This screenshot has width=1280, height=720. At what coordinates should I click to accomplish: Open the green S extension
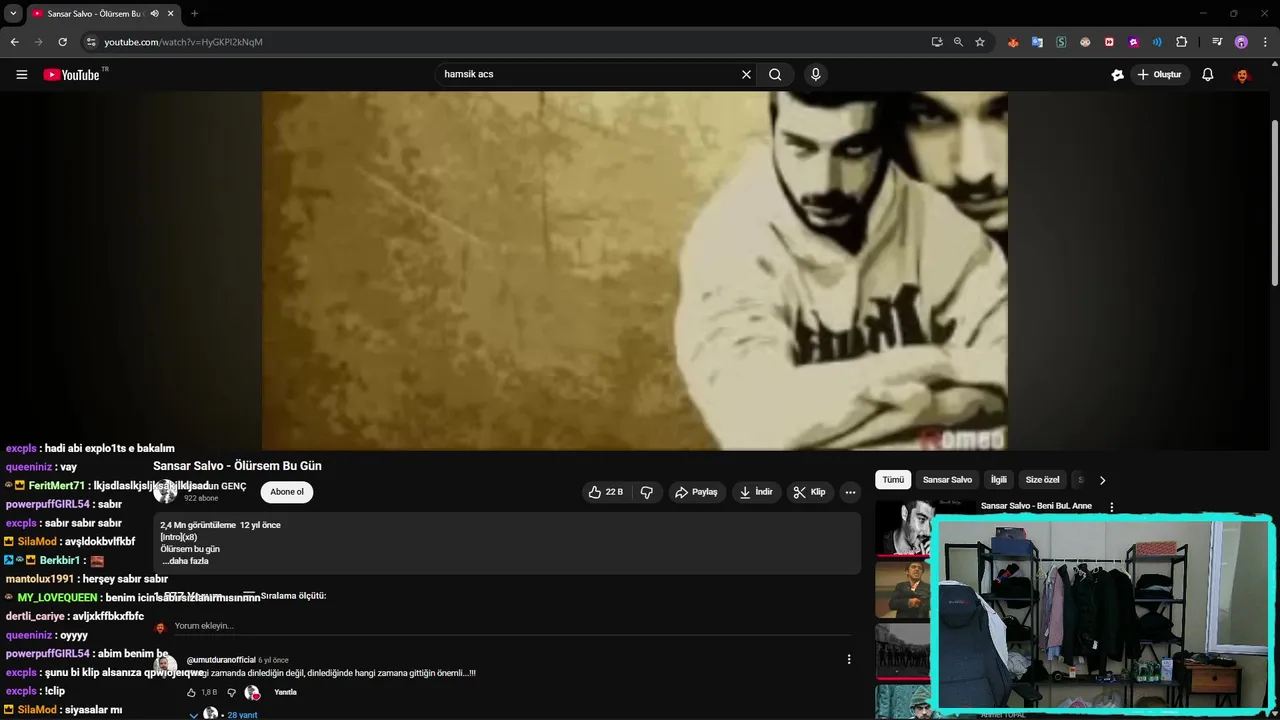pos(1061,42)
